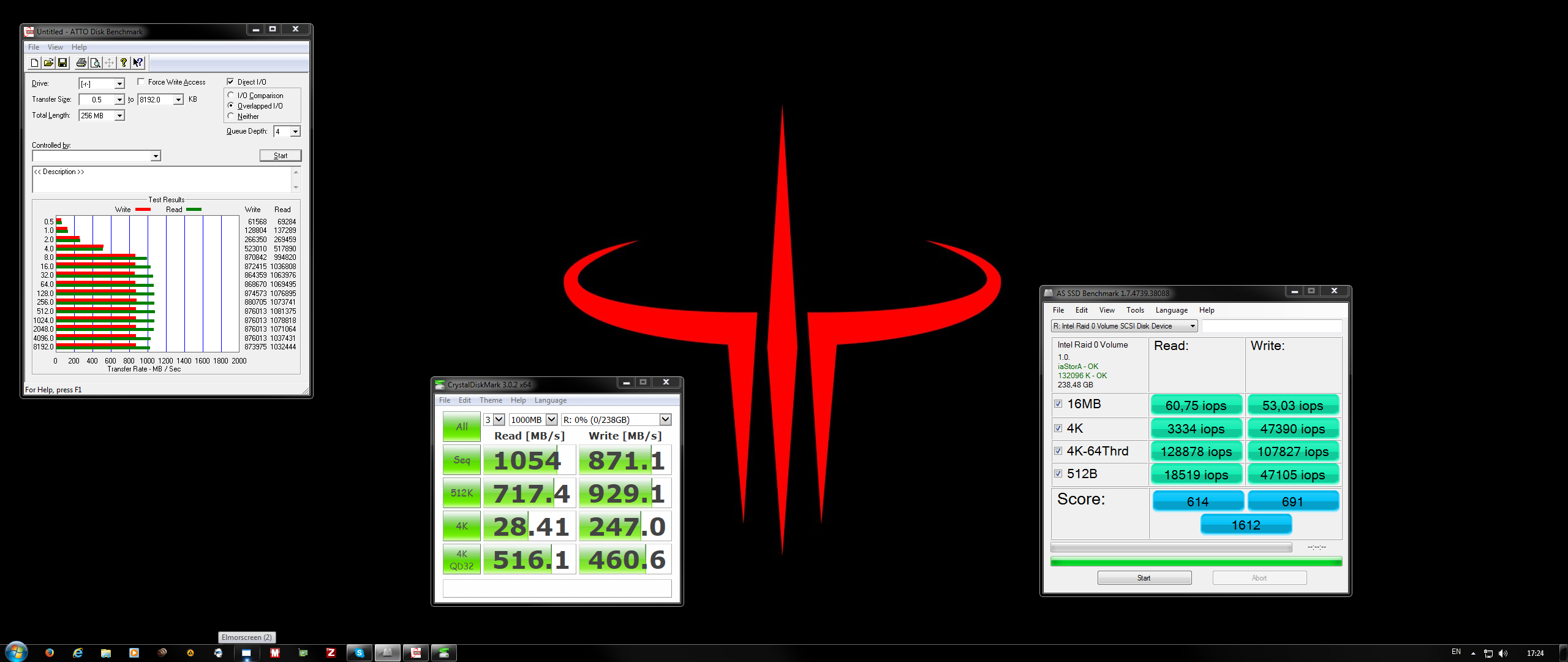This screenshot has height=662, width=1568.
Task: Open the Total Length 256 MB dropdown
Action: 119,115
